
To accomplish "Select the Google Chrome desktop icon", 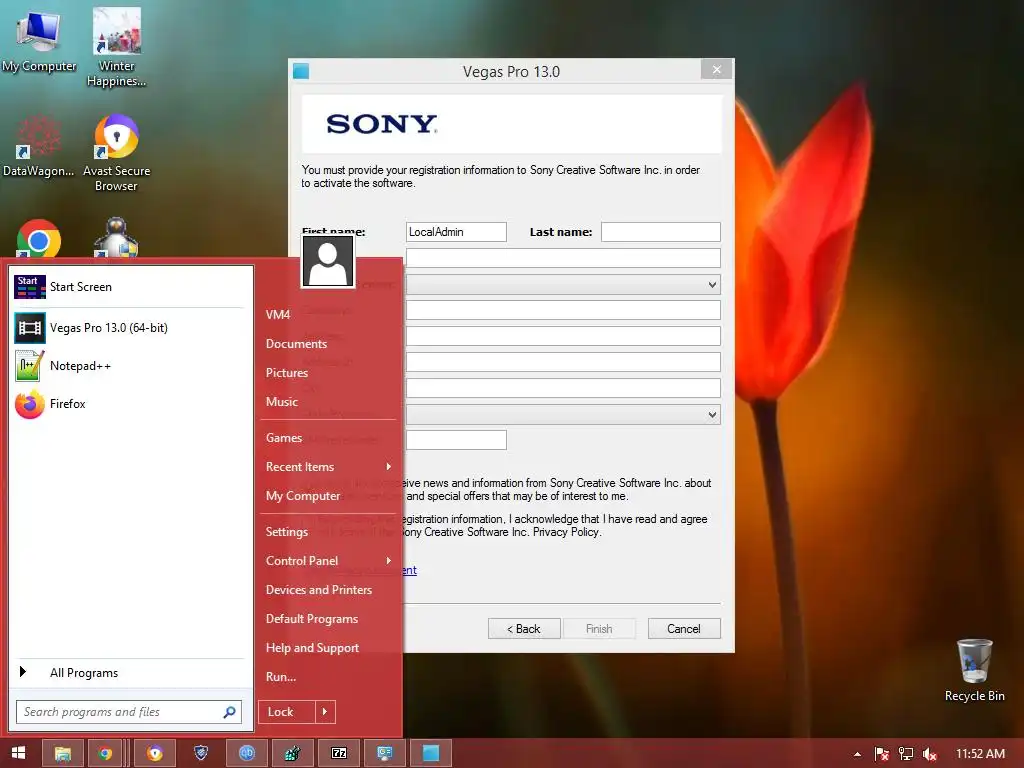I will click(x=39, y=239).
